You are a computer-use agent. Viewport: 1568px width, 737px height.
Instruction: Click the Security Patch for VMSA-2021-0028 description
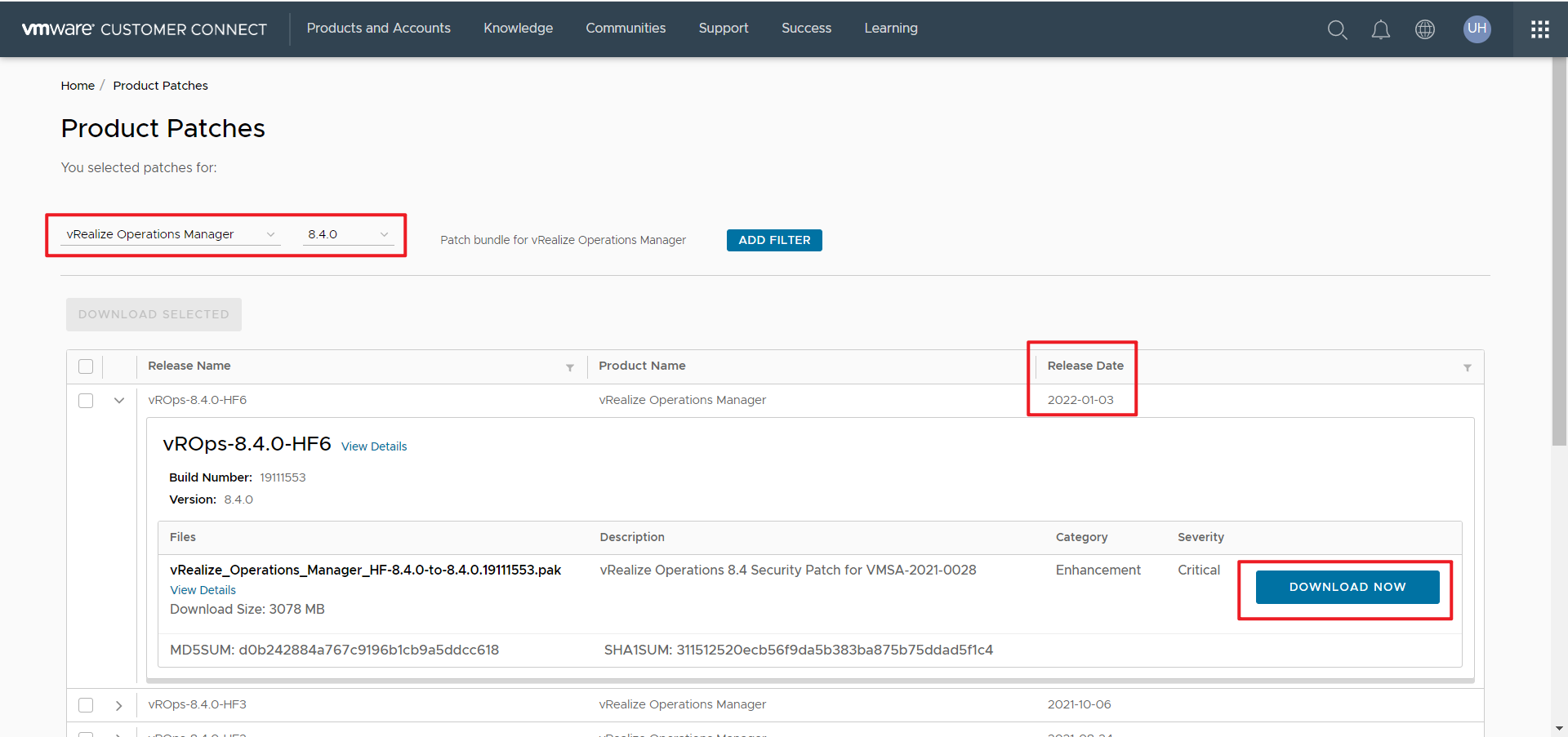[x=788, y=570]
